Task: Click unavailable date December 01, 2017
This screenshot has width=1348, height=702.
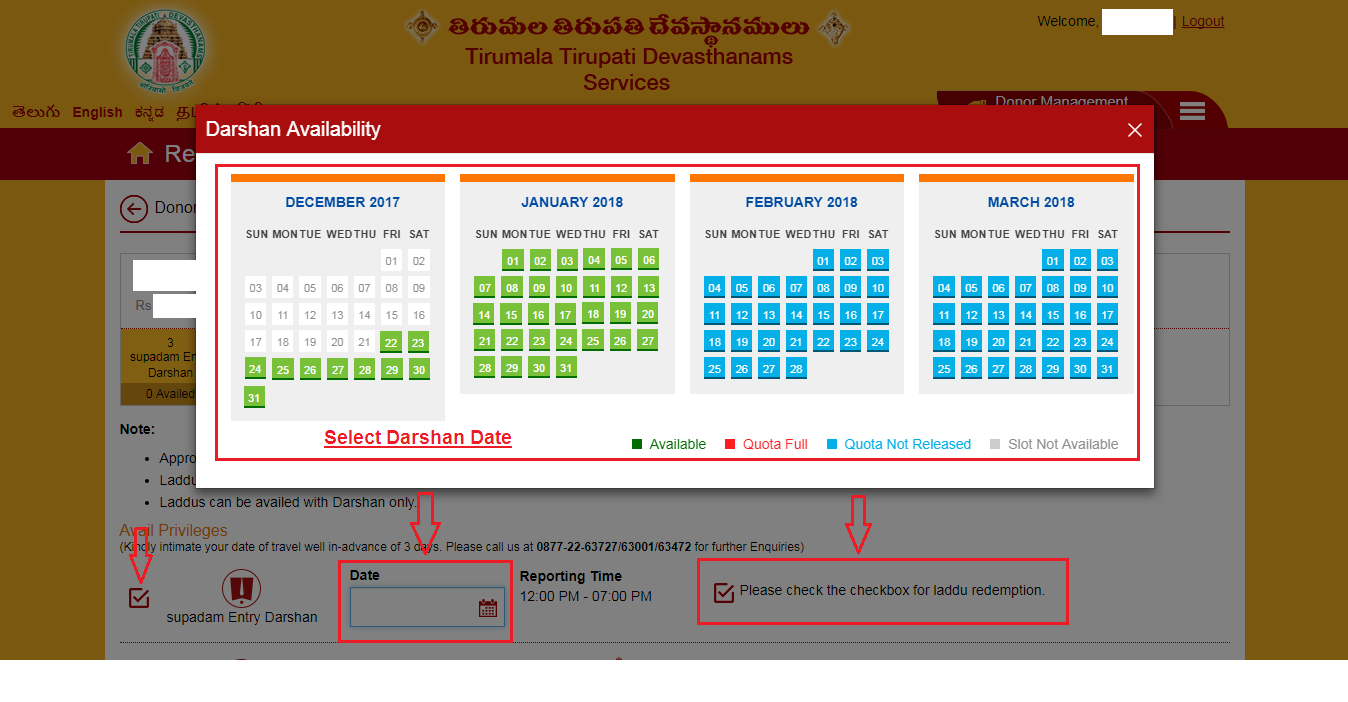Action: pyautogui.click(x=391, y=261)
